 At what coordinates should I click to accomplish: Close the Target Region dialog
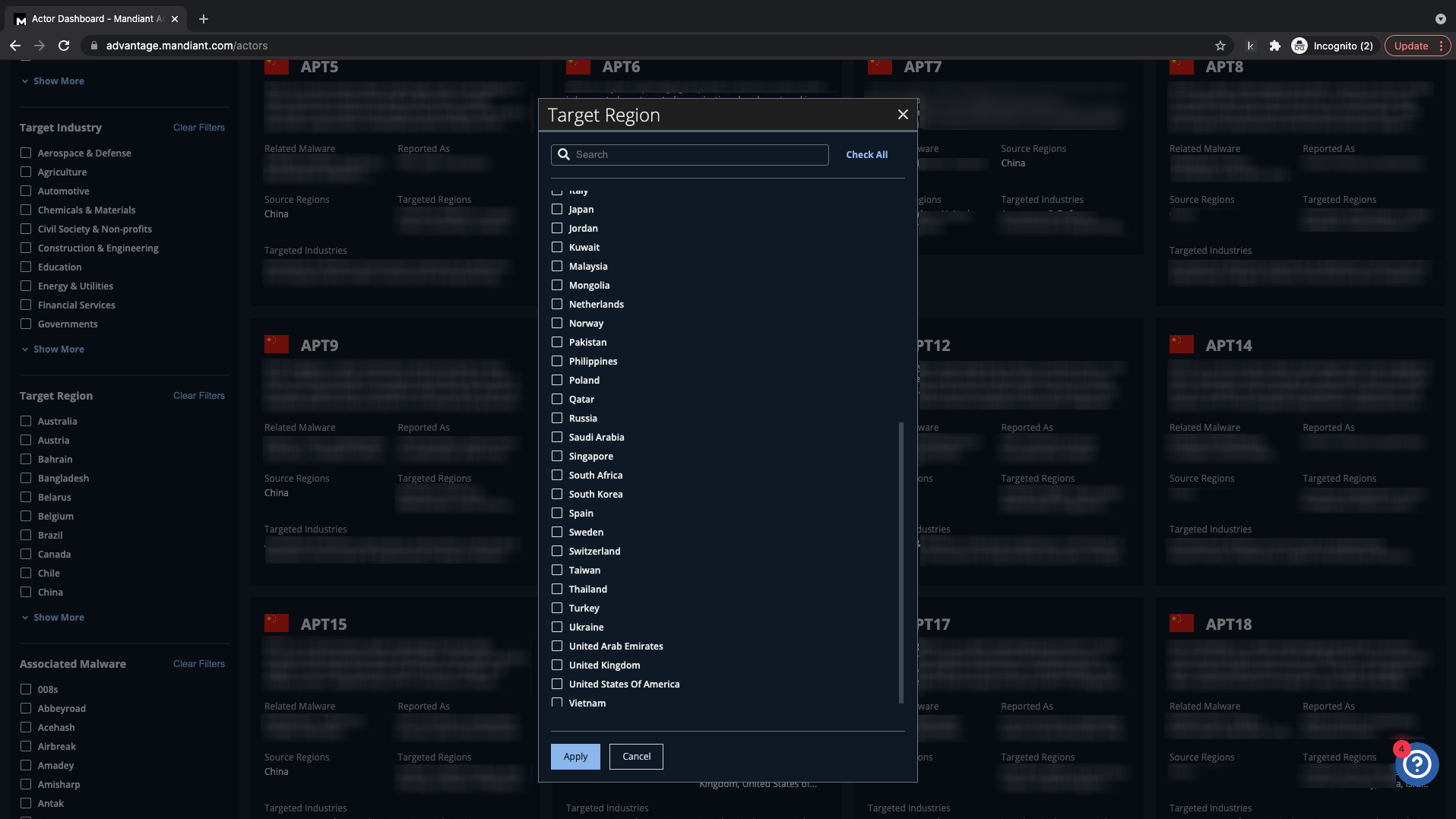pos(903,114)
